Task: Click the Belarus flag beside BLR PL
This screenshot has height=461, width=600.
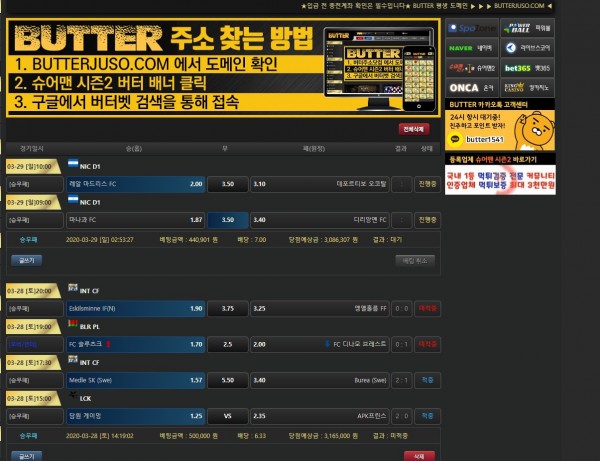Action: pos(72,325)
